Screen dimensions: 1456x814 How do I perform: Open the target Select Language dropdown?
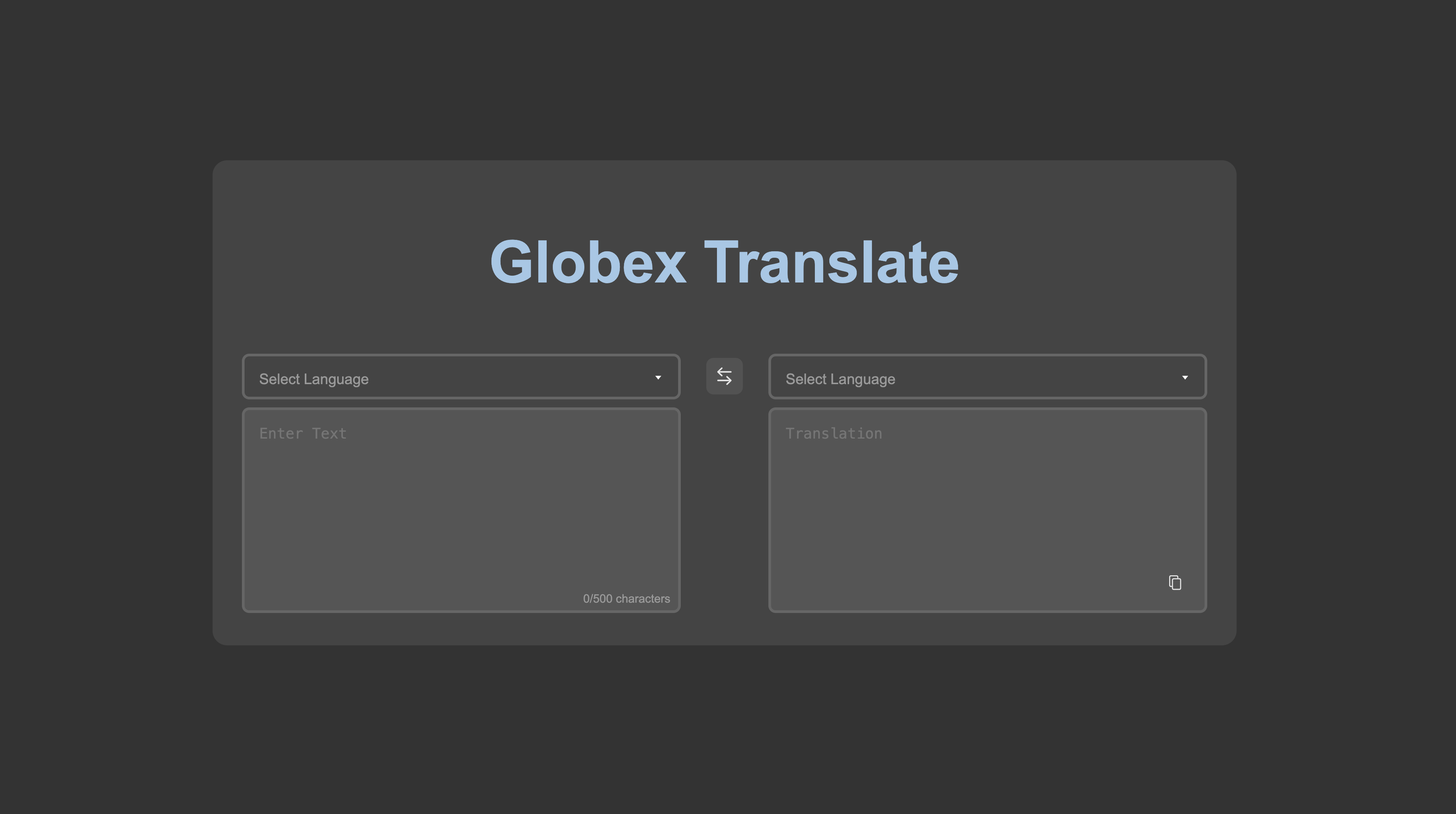987,376
